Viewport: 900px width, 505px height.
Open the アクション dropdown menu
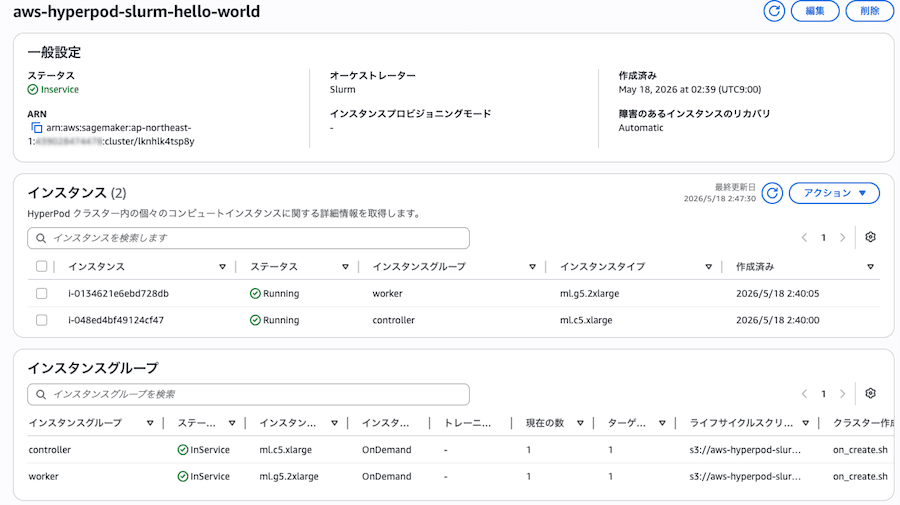(834, 193)
